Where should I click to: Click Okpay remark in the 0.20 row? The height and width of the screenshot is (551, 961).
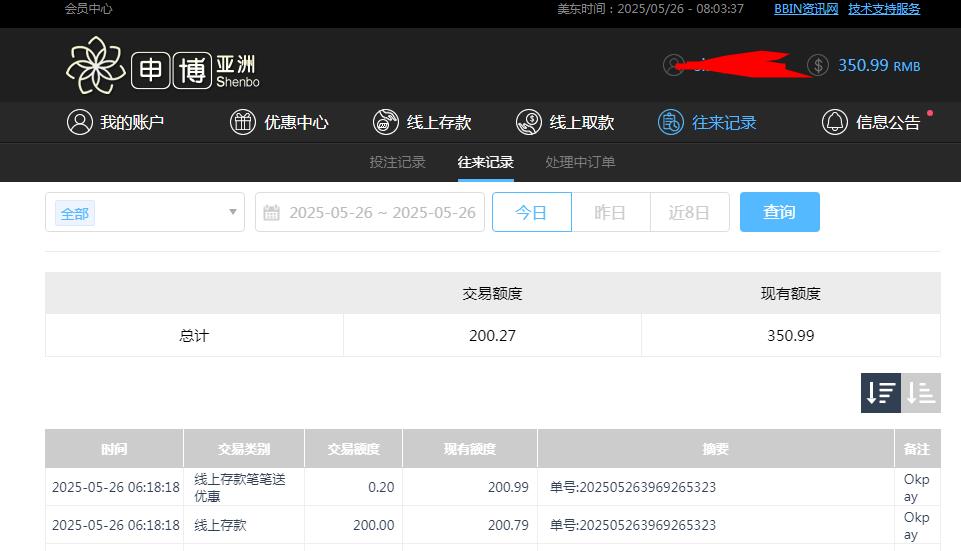coord(917,487)
